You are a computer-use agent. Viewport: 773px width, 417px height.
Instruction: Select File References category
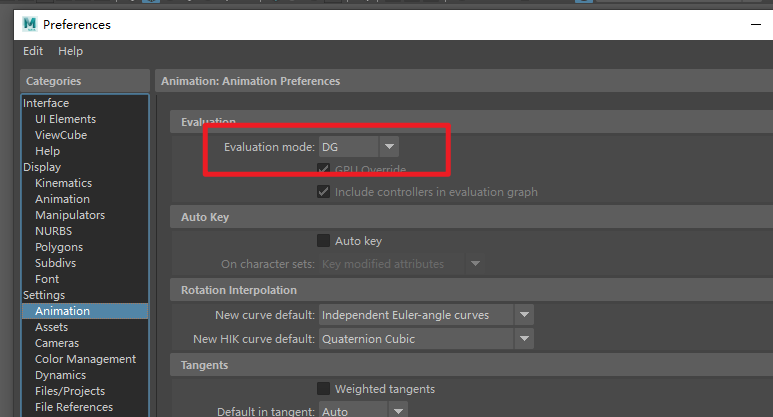[73, 407]
